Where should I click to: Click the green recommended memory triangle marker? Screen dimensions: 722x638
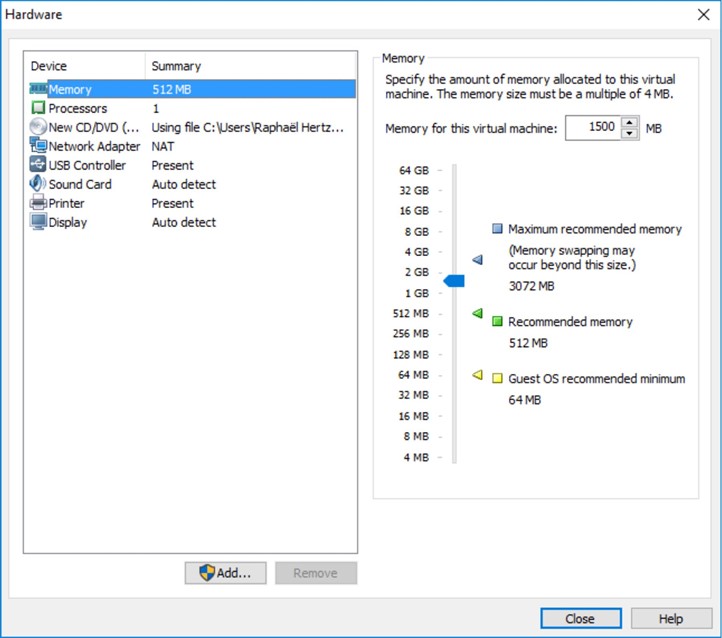pos(477,313)
